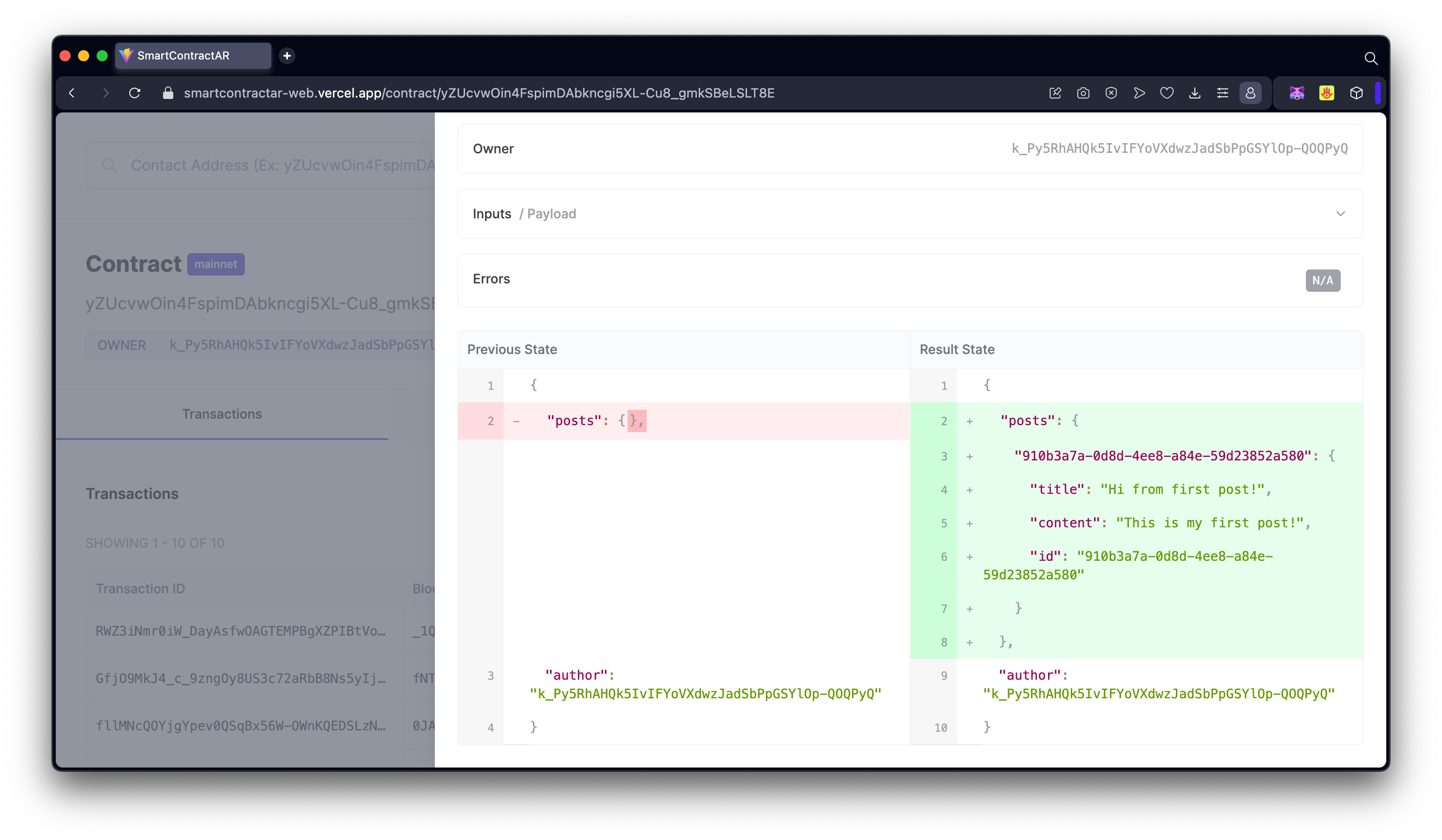This screenshot has height=840, width=1442.
Task: Open the sliders easy-setup icon
Action: [x=1222, y=93]
